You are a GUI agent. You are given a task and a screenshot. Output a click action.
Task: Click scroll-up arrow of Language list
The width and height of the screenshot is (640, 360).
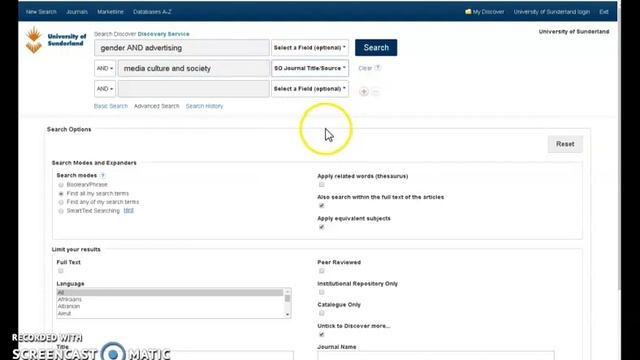point(287,291)
